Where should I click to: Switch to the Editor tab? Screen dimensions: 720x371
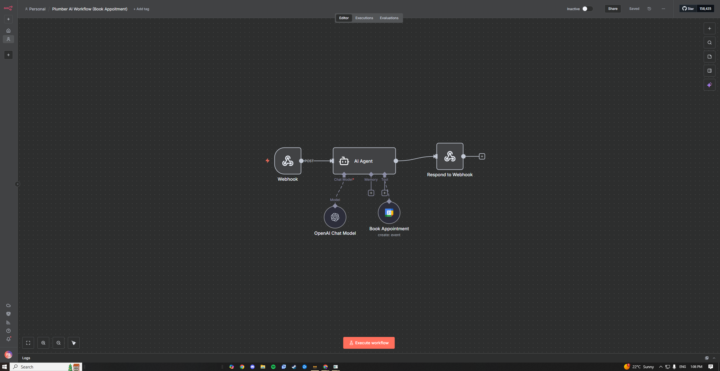(x=344, y=18)
